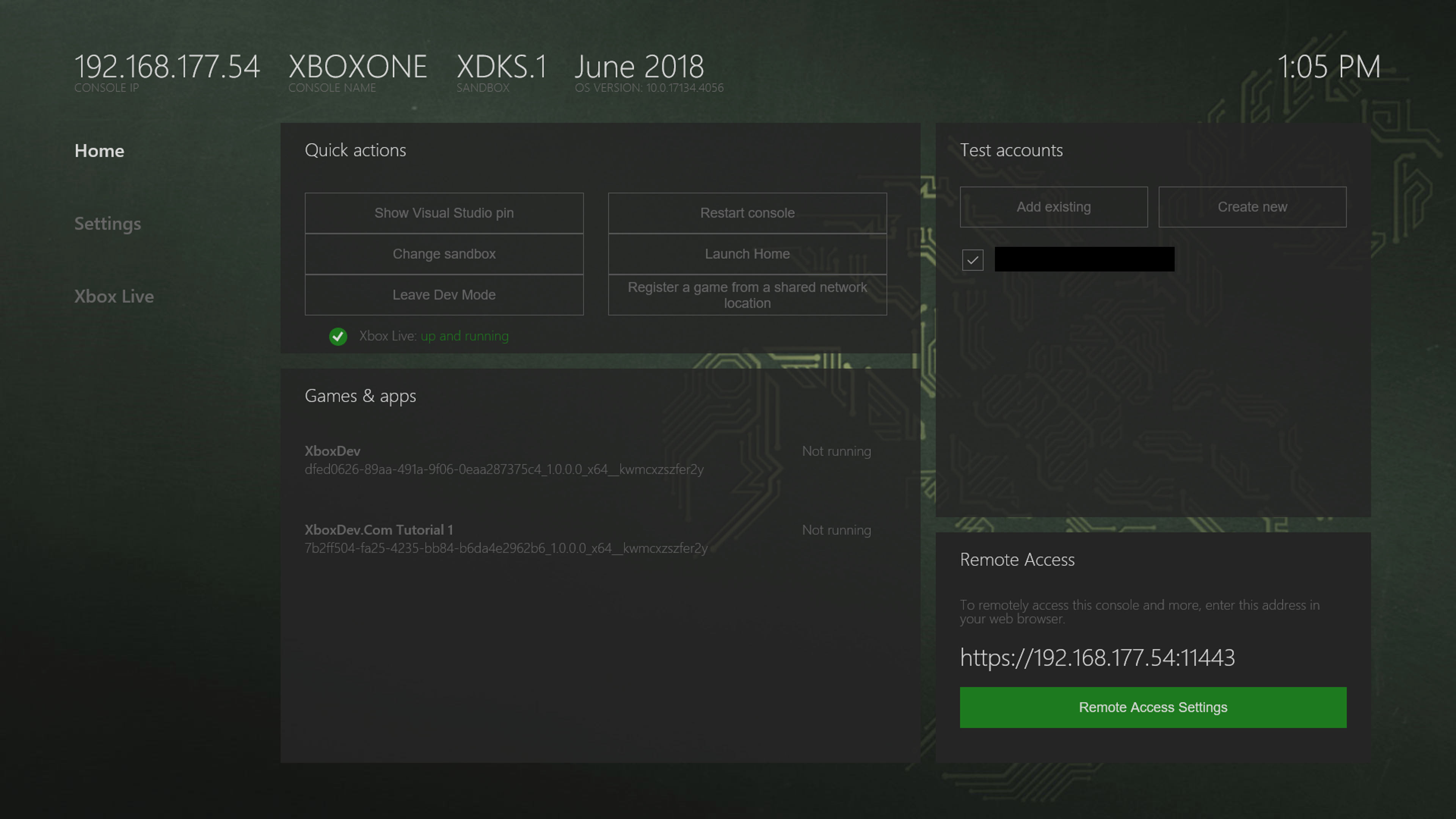Open Add existing account picker
The image size is (1456, 819).
[x=1054, y=207]
